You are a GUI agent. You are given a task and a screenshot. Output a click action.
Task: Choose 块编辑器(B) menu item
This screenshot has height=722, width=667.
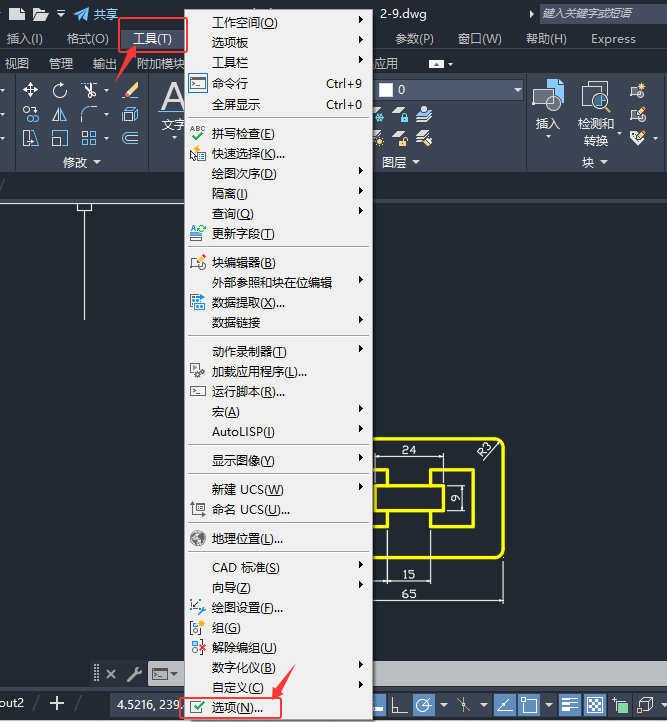coord(278,263)
